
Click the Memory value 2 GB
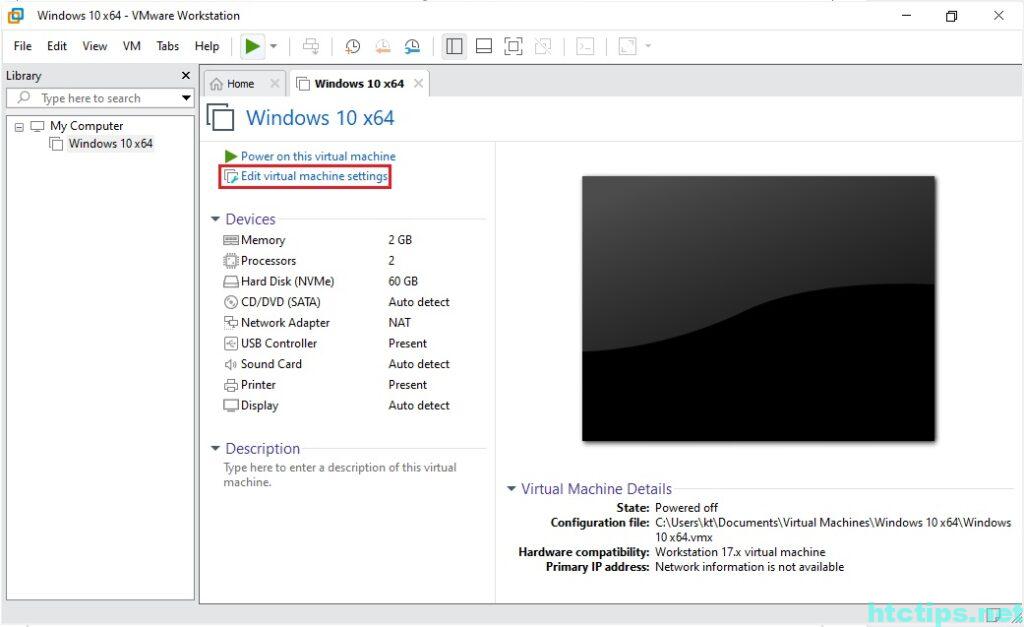coord(400,240)
